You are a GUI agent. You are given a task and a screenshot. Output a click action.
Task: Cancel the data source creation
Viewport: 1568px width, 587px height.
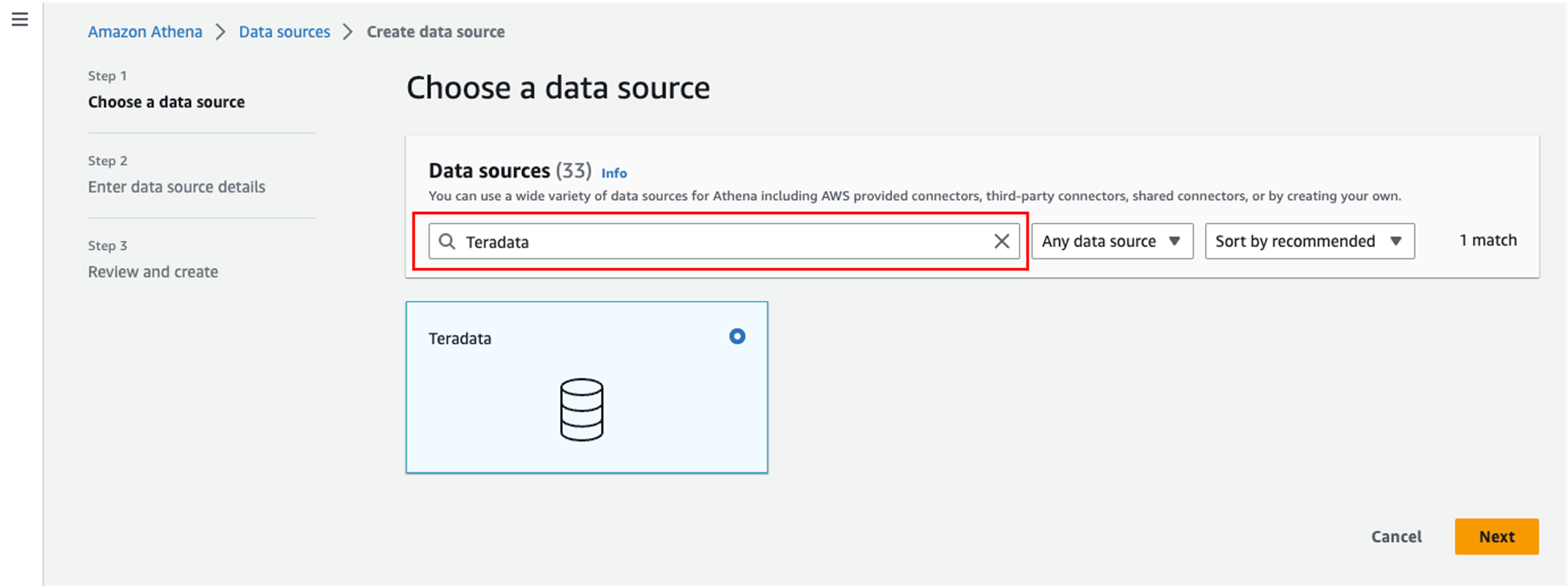1396,537
